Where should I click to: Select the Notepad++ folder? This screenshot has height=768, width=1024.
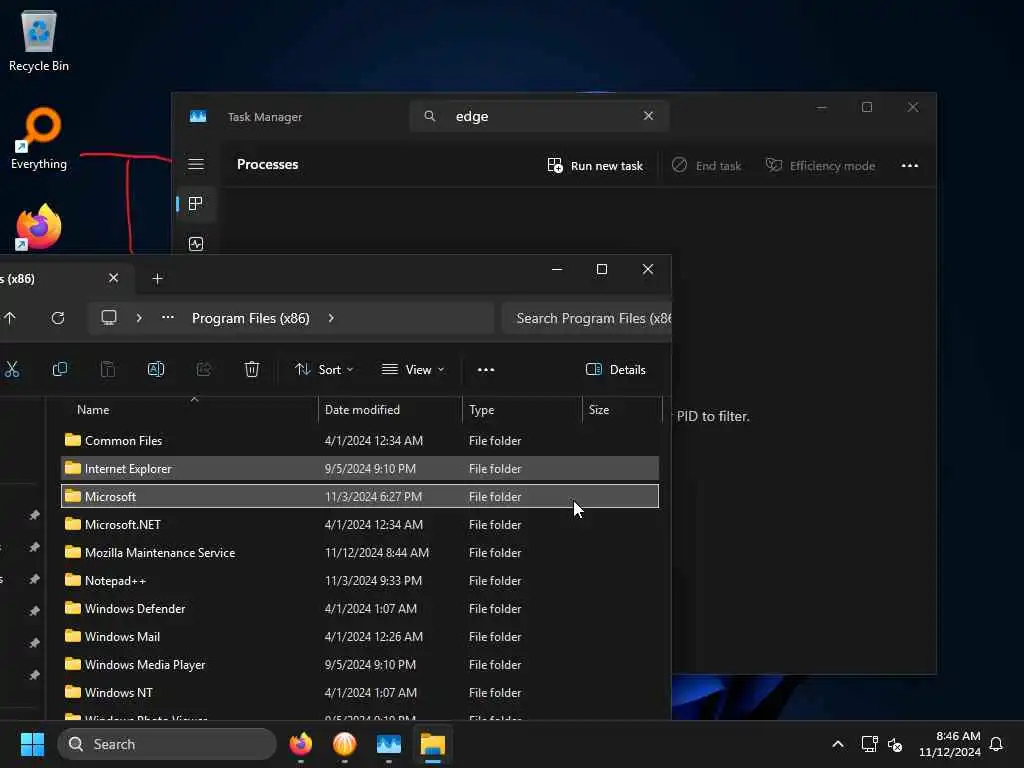pyautogui.click(x=360, y=581)
